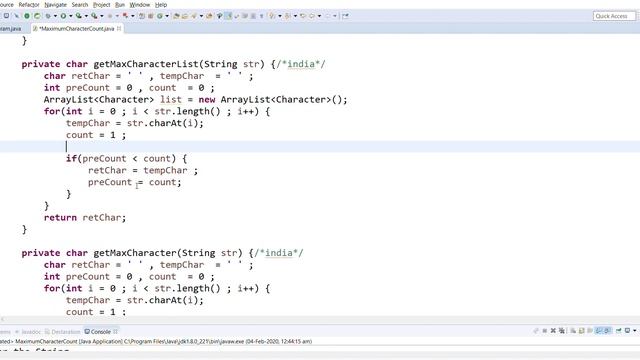The image size is (640, 360).
Task: Open the Search menu
Action: click(80, 4)
